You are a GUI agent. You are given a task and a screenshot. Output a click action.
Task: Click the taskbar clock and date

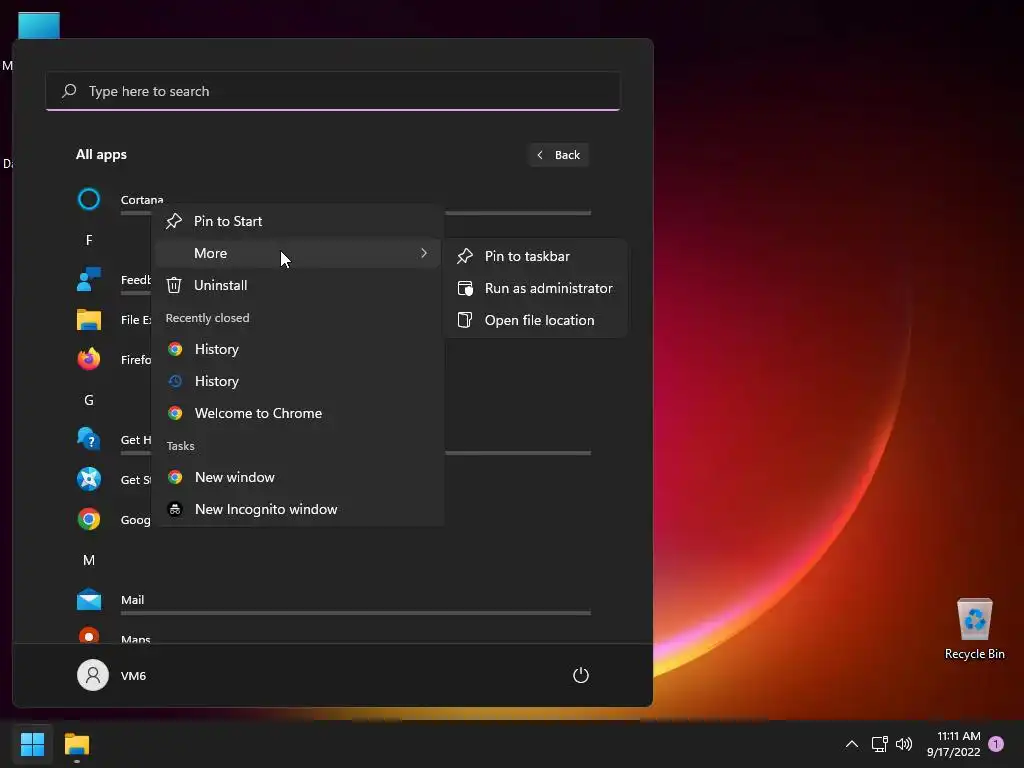pyautogui.click(x=953, y=744)
